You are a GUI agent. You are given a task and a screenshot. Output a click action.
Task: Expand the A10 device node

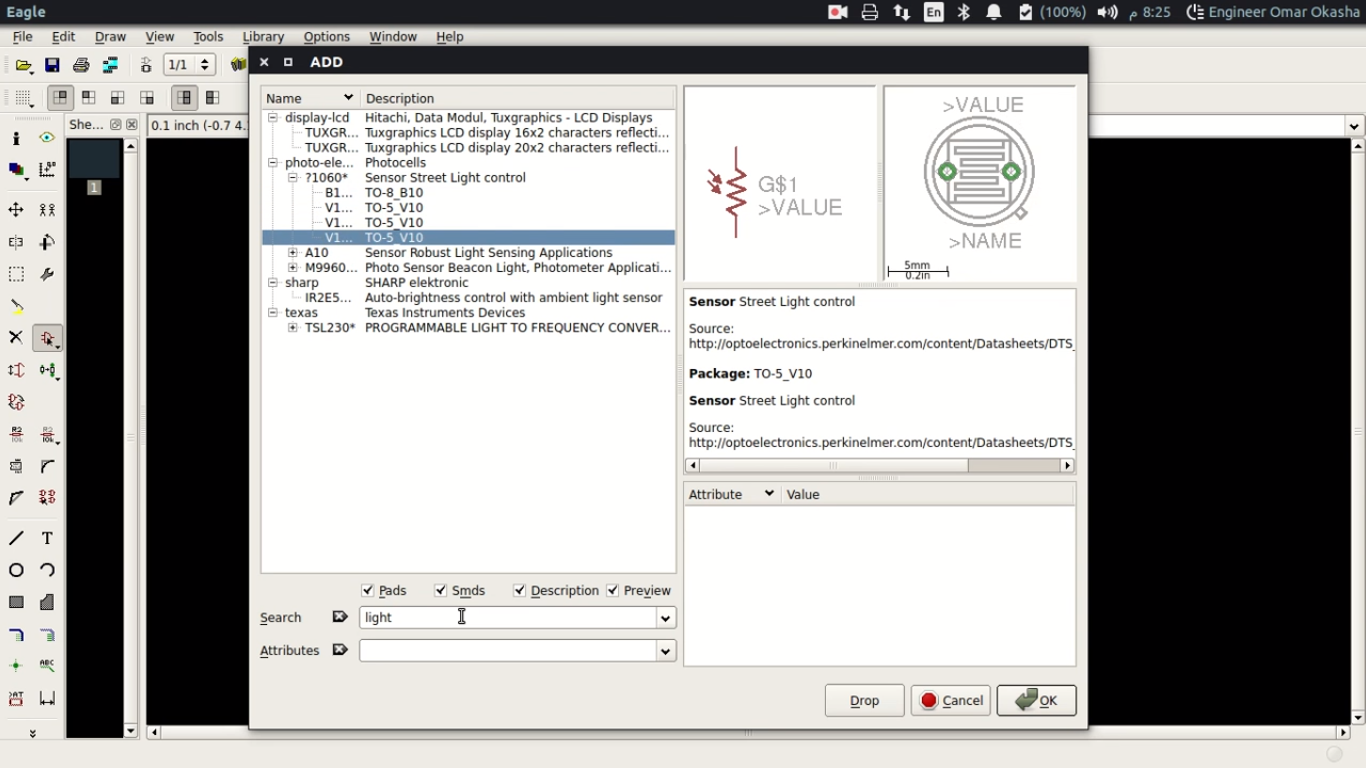coord(292,252)
